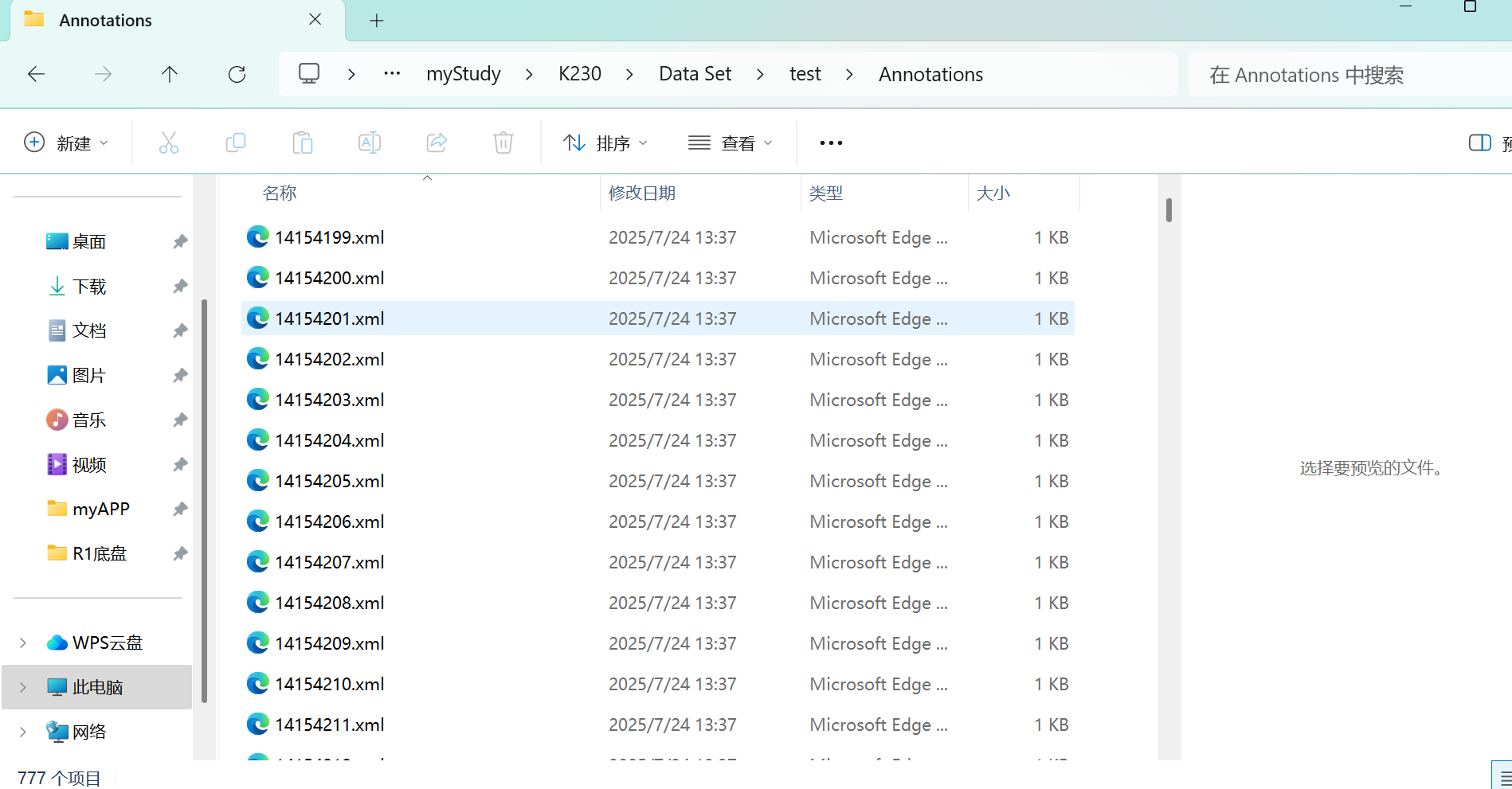
Task: Click the Share icon in toolbar
Action: (x=437, y=143)
